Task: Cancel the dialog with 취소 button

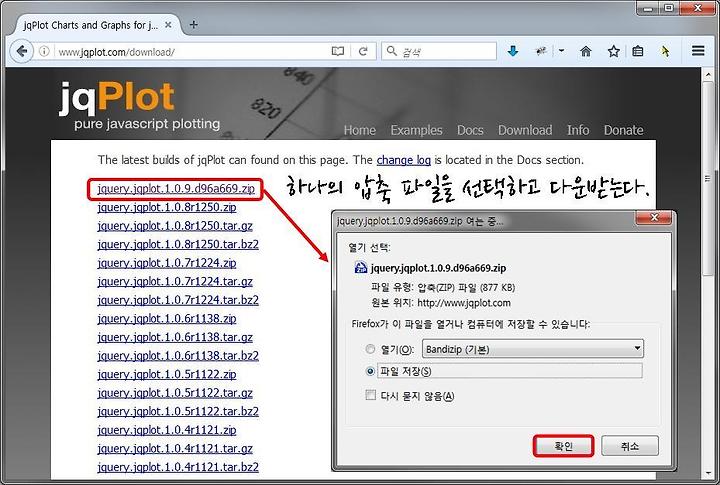Action: (630, 446)
